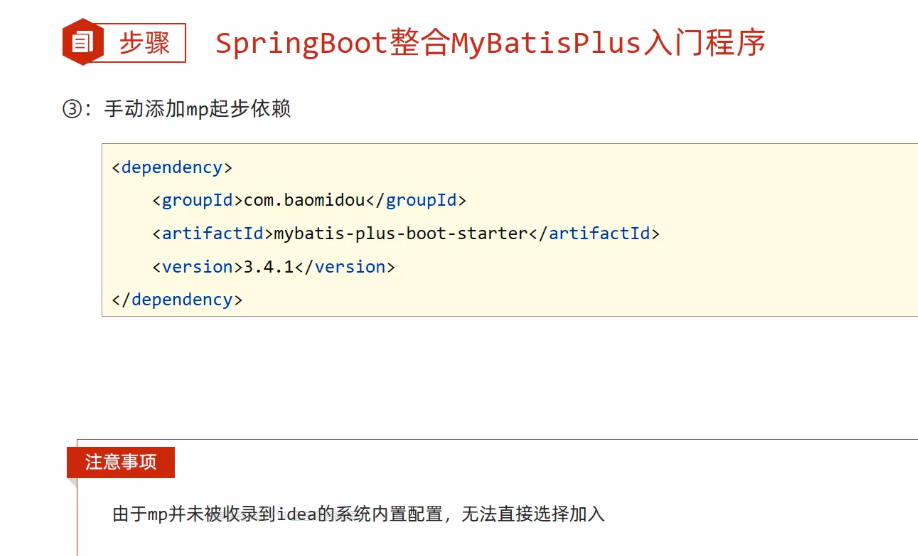Viewport: 918px width, 556px height.
Task: Click the mybatis-plus-boot-starter artifact name
Action: [x=400, y=233]
